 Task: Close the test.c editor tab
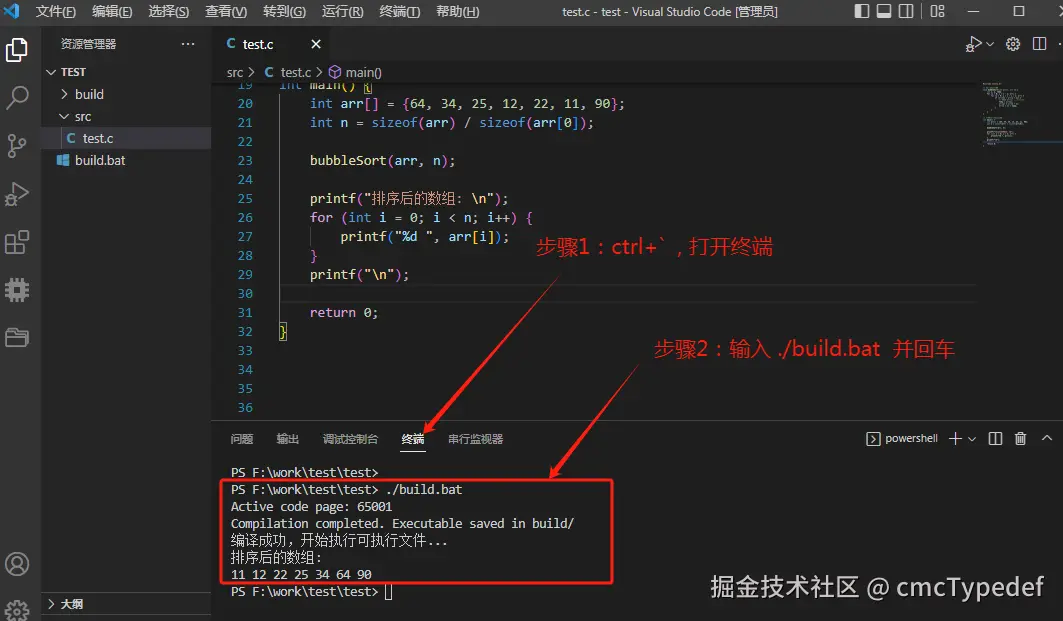[x=315, y=44]
